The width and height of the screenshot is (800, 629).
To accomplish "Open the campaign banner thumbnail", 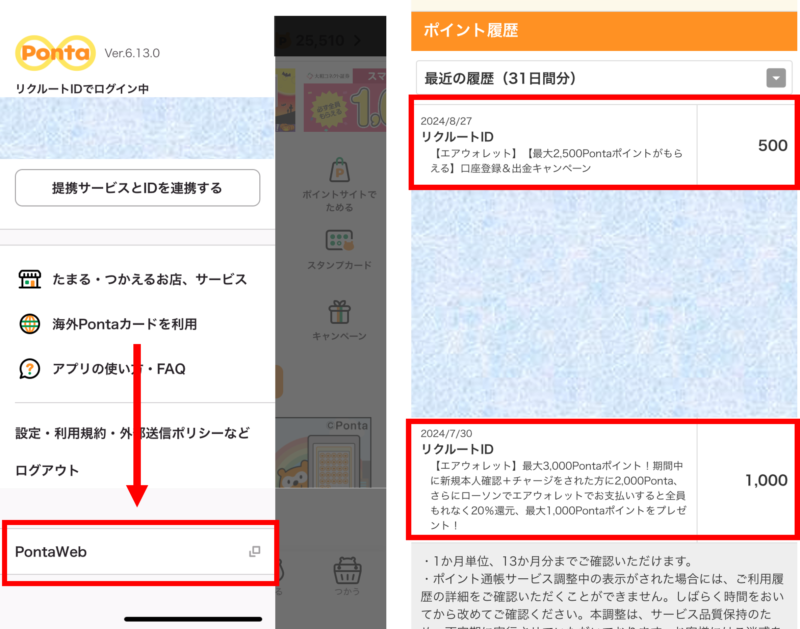I will pyautogui.click(x=344, y=100).
